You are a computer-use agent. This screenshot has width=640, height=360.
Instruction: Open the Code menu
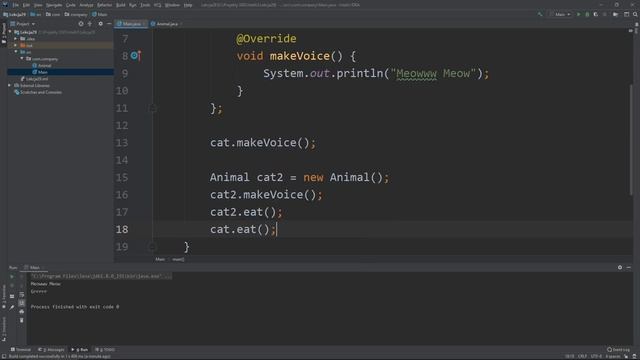71,5
